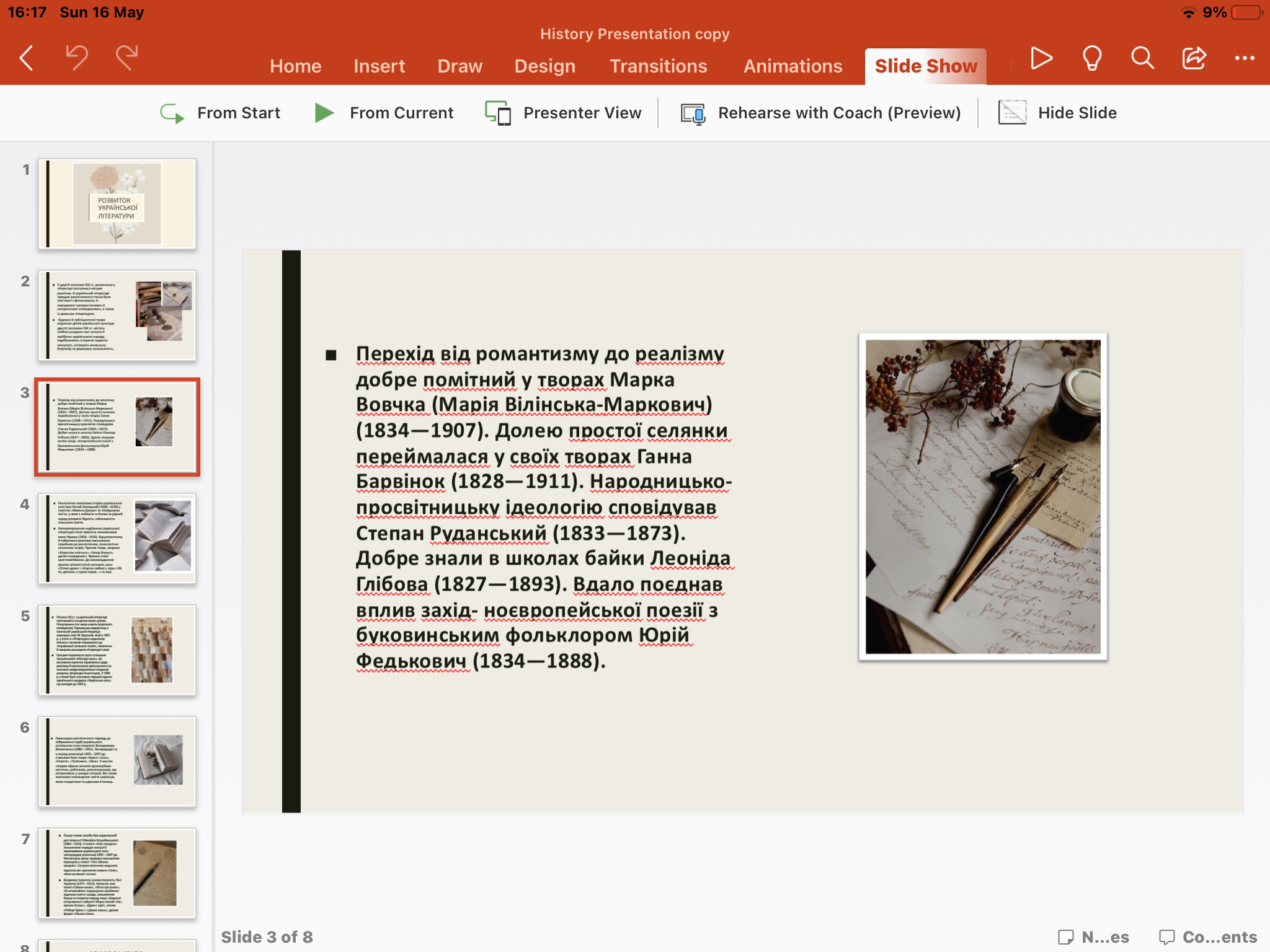Click the From Start icon
Viewport: 1270px width, 952px height.
click(x=172, y=113)
